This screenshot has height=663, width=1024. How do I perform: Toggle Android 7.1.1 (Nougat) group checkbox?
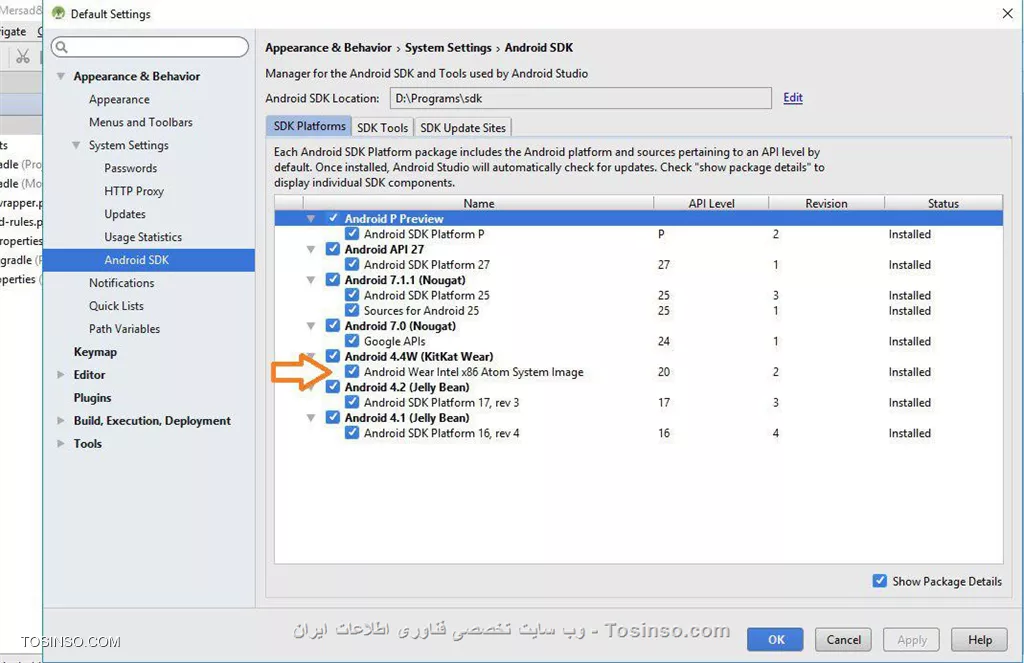tap(333, 280)
